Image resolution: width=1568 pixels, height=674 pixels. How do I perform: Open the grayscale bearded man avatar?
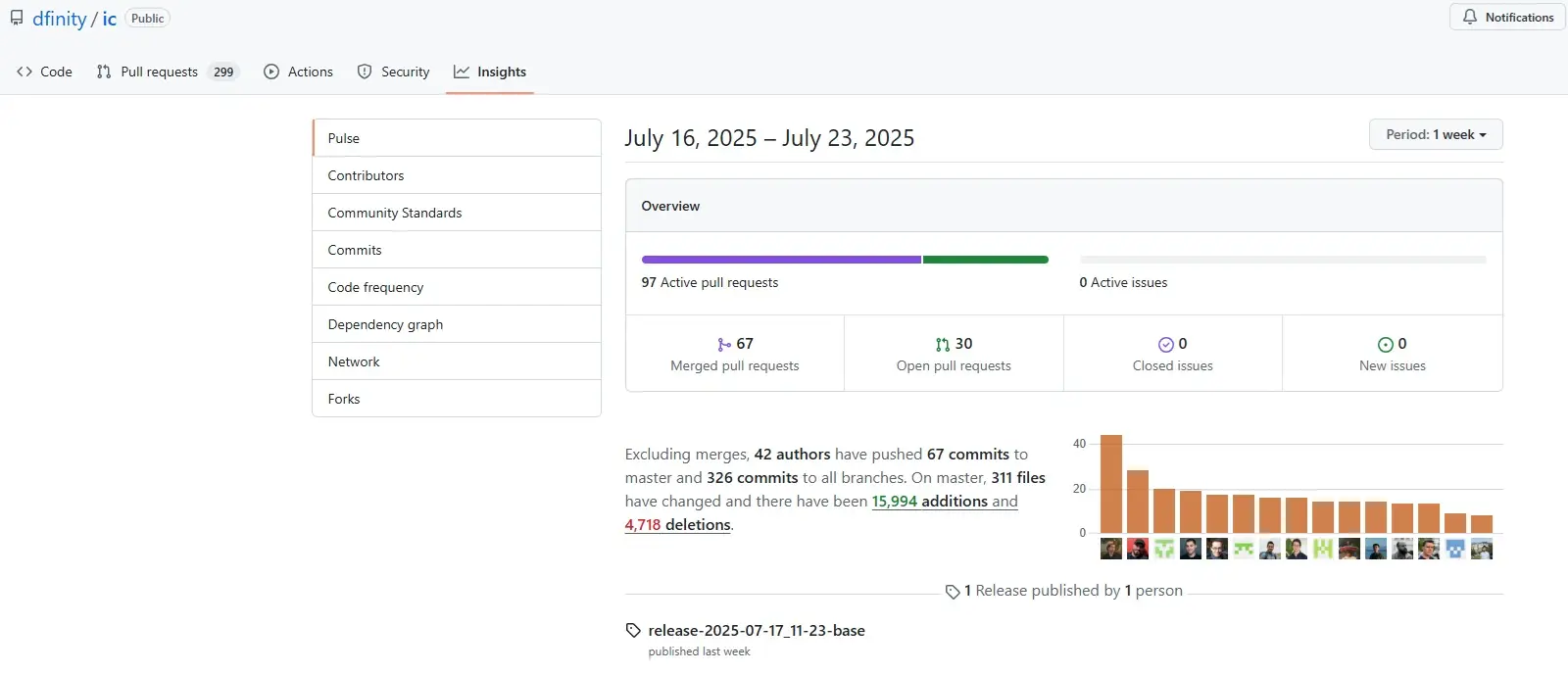[x=1402, y=549]
